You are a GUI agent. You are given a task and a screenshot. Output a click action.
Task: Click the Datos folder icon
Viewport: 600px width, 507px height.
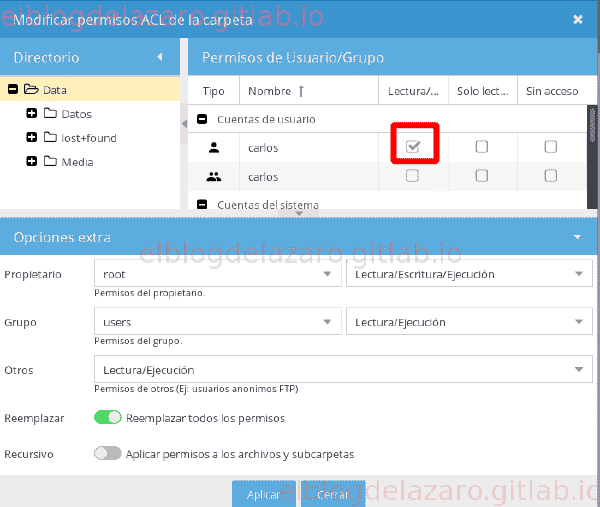(50, 113)
